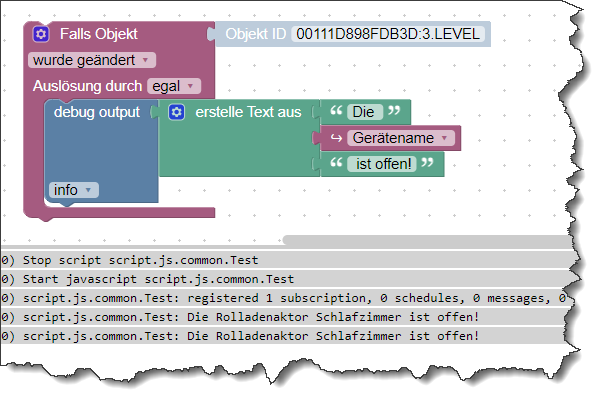606x405 pixels.
Task: Click the "erstelle Text aus" block label
Action: (247, 113)
